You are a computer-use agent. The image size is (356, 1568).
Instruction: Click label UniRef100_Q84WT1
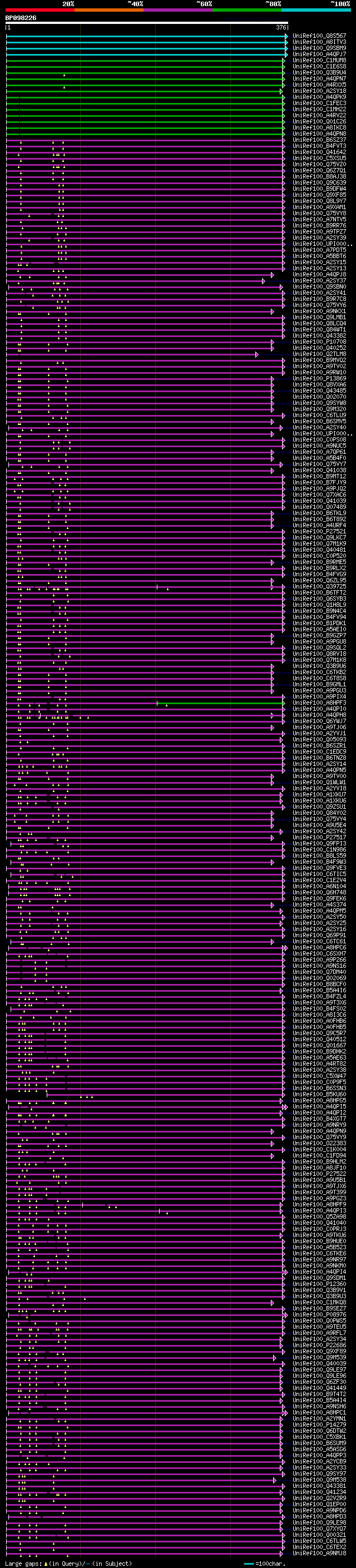pos(319,329)
